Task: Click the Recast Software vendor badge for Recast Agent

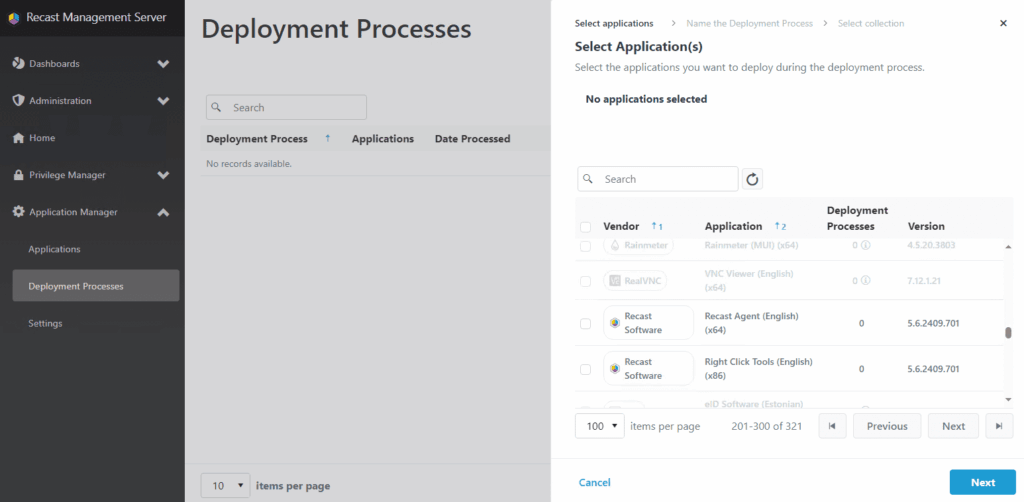Action: [x=648, y=323]
